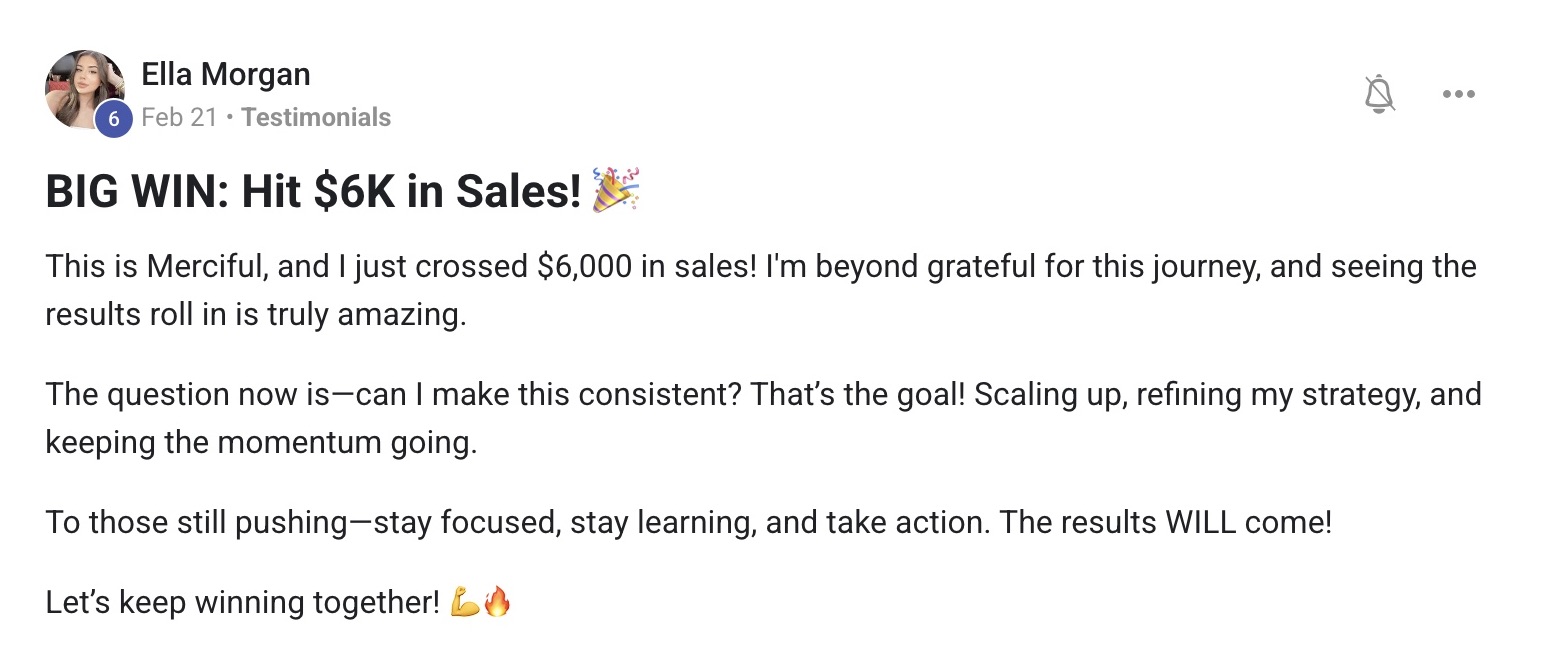Click the level 6 badge
The height and width of the screenshot is (653, 1546).
(114, 119)
